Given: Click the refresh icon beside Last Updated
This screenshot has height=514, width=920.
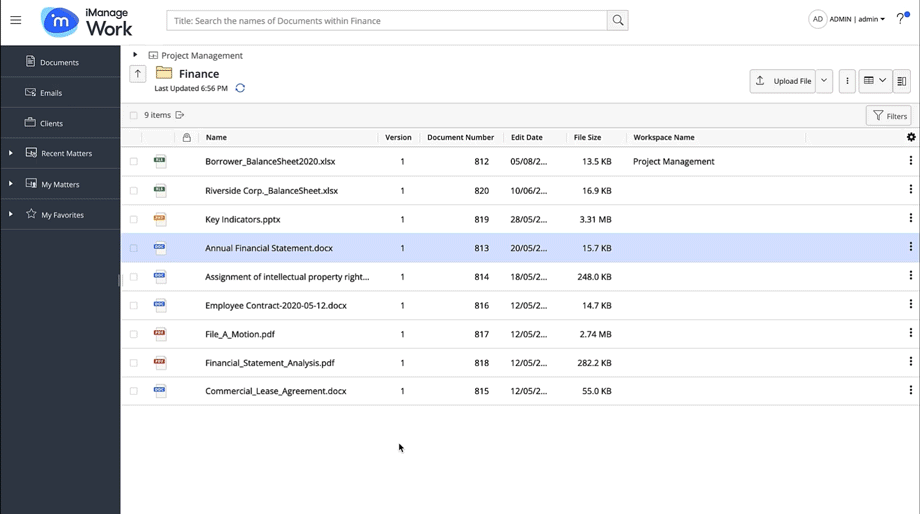Looking at the screenshot, I should 240,88.
